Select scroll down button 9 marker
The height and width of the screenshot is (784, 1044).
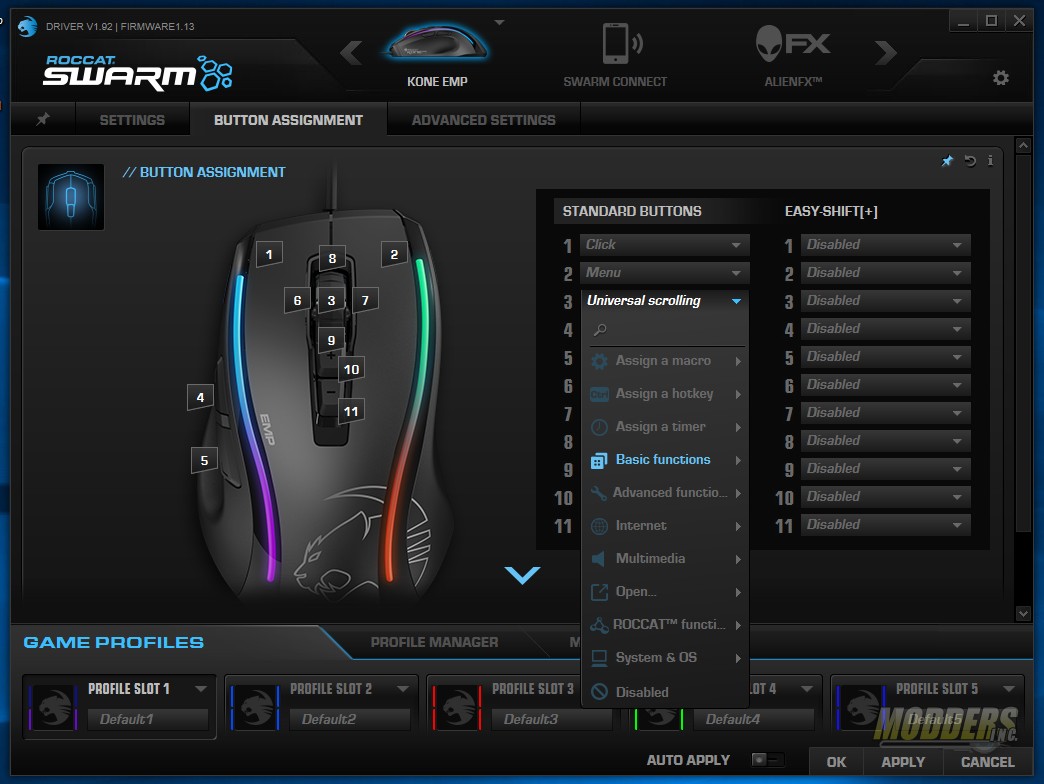[331, 340]
